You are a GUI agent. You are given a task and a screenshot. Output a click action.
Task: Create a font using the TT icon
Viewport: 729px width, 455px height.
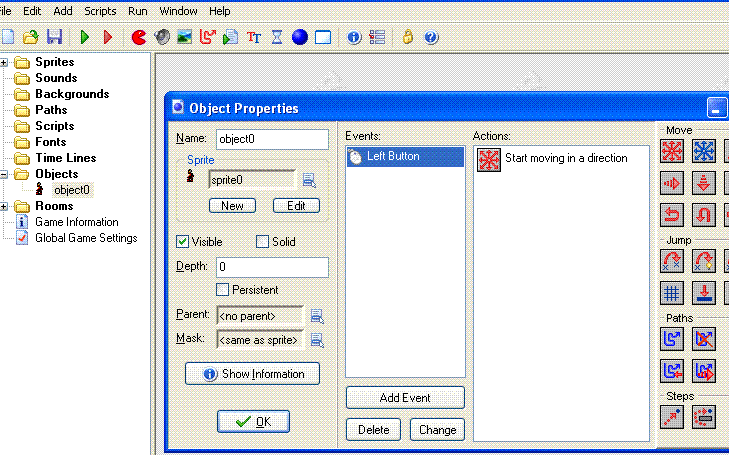(x=254, y=37)
